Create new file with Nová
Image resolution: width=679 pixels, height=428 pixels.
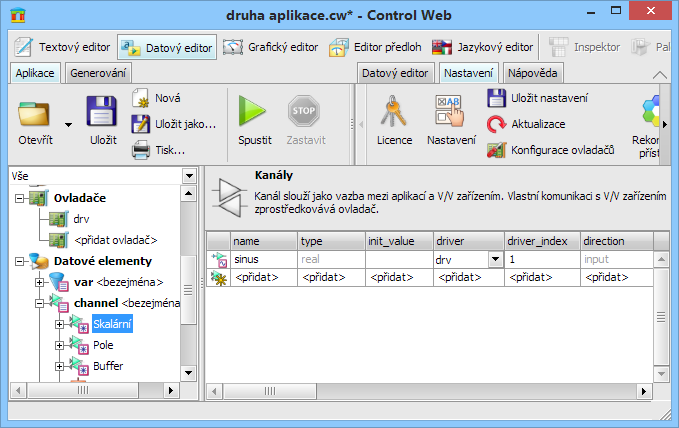[142, 98]
